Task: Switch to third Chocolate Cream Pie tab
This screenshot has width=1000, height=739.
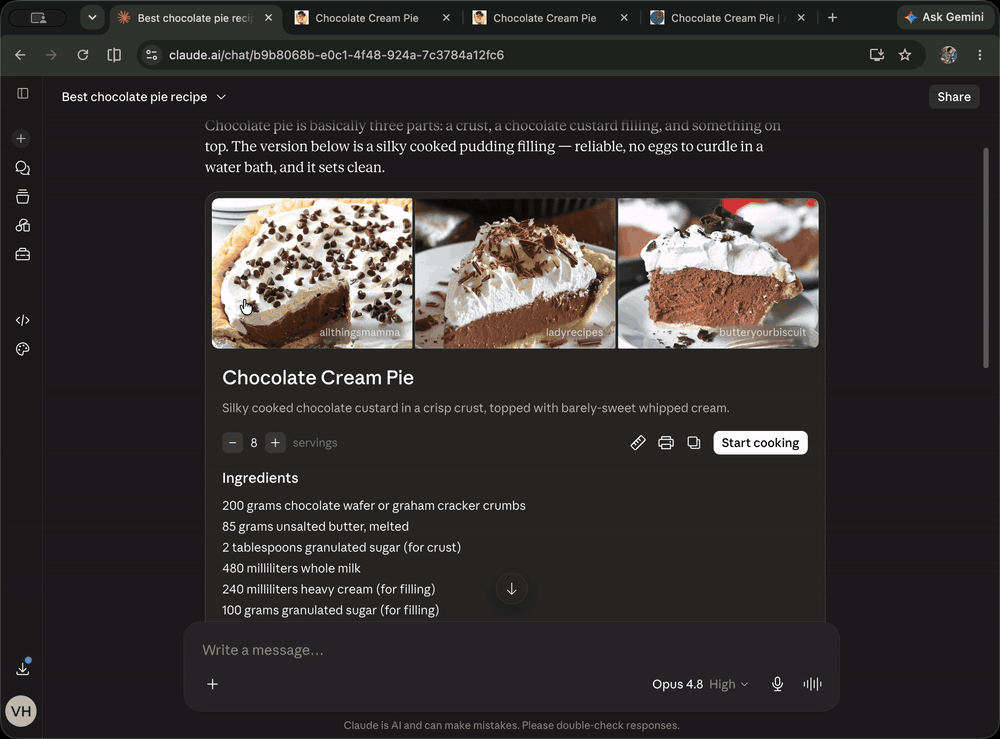Action: click(545, 18)
